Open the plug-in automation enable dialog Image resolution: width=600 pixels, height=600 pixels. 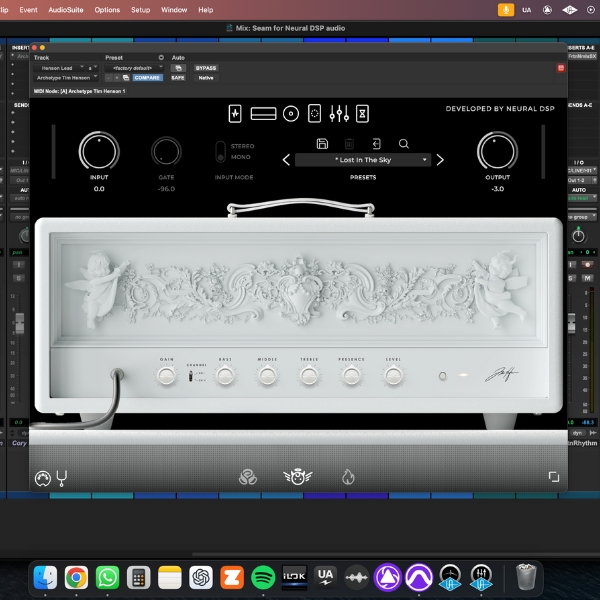click(178, 68)
